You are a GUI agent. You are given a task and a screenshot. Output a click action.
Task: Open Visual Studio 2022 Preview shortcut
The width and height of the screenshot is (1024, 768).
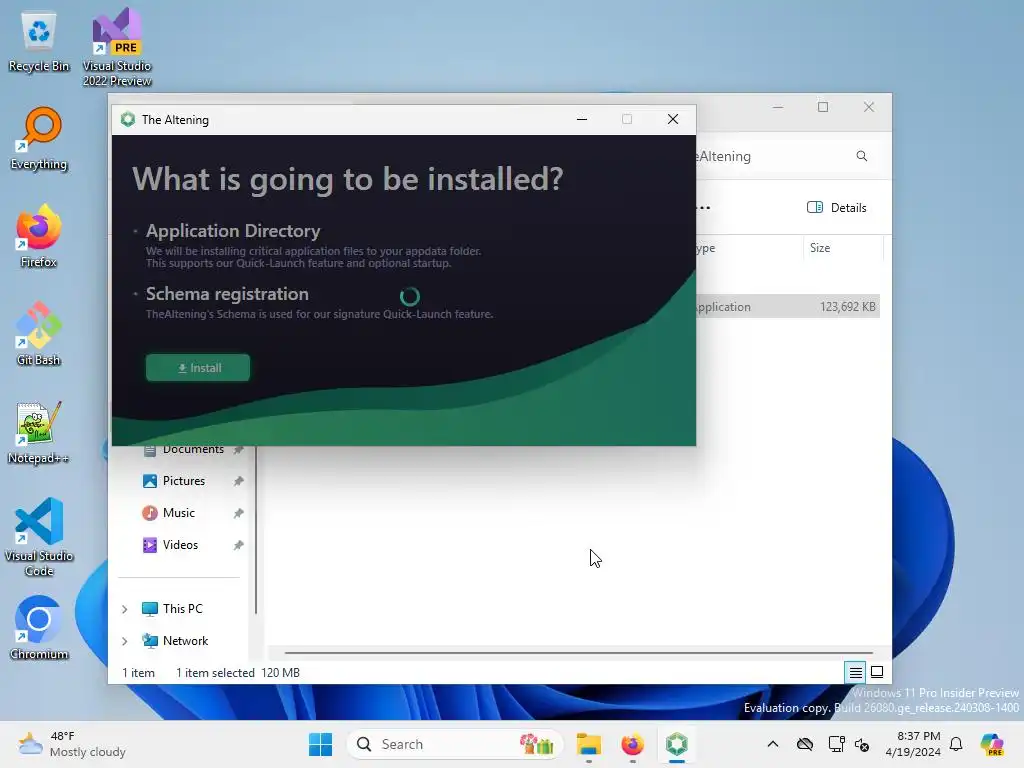[117, 48]
